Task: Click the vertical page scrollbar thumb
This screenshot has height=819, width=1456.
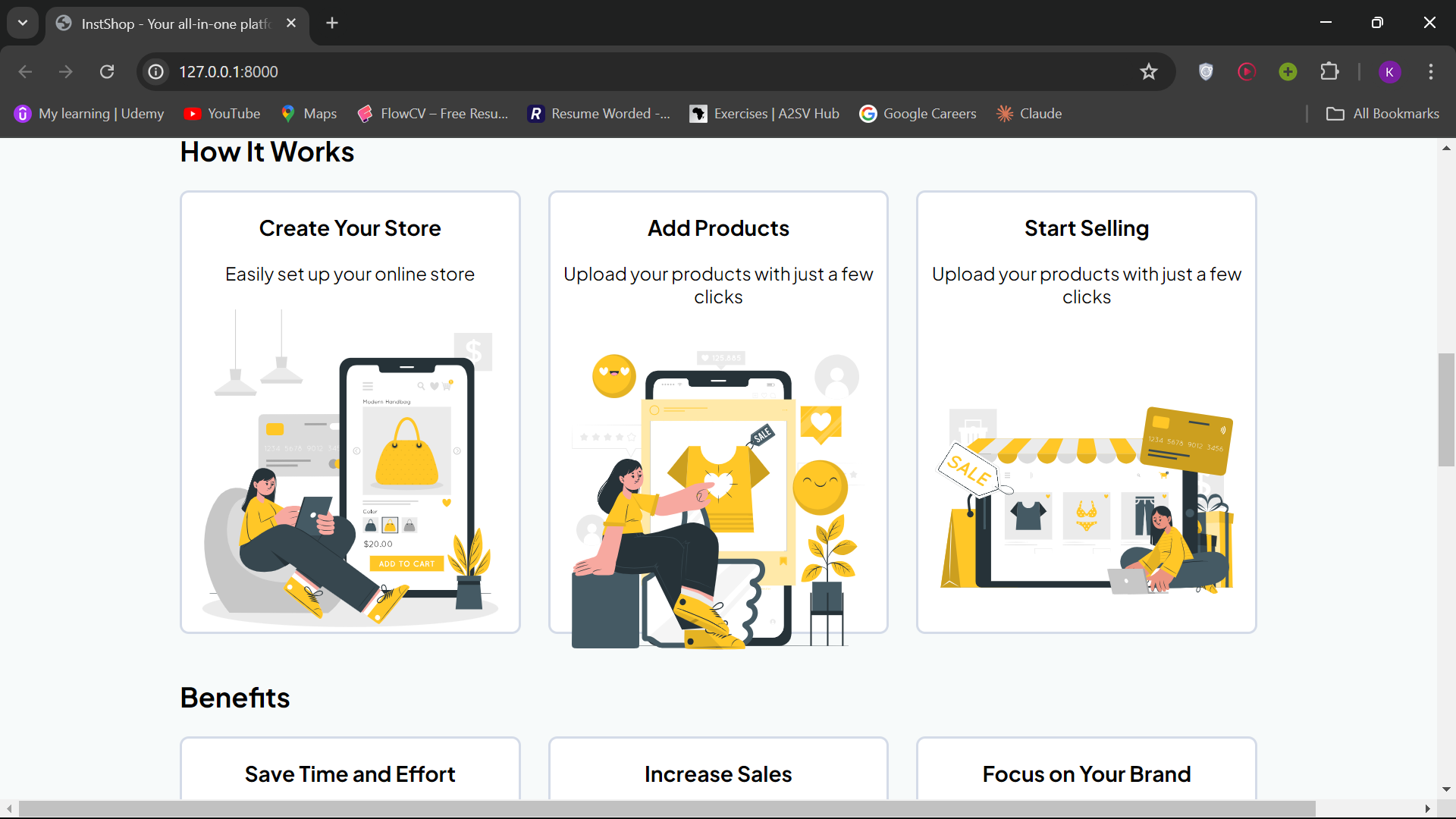Action: [1445, 409]
